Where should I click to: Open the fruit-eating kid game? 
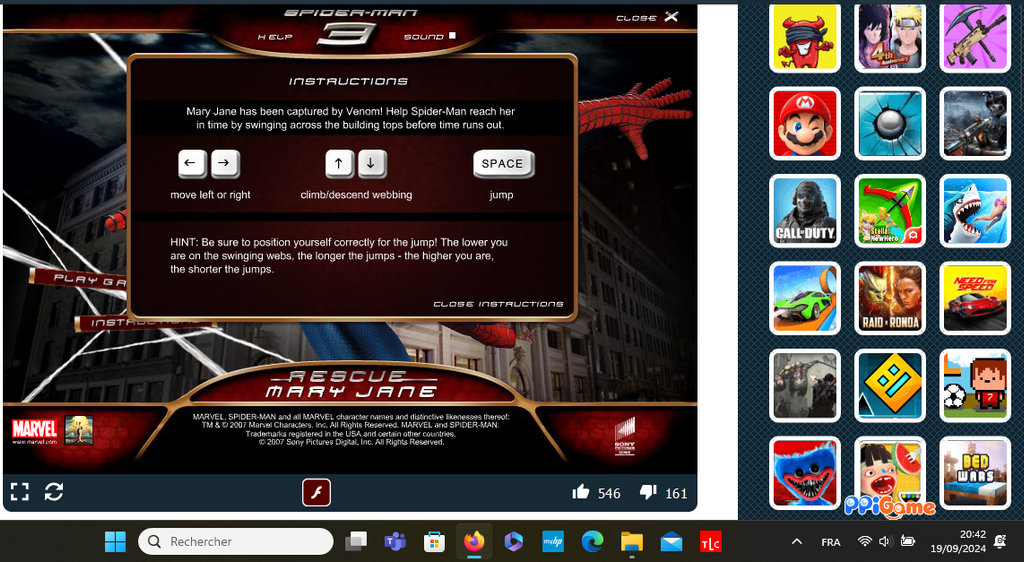pyautogui.click(x=890, y=473)
